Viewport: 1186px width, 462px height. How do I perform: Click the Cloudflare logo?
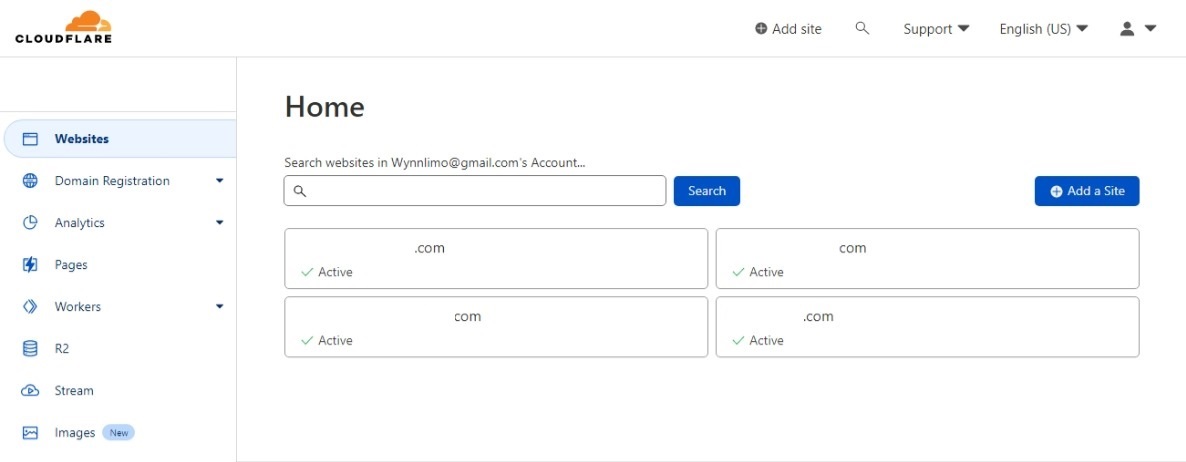click(64, 28)
